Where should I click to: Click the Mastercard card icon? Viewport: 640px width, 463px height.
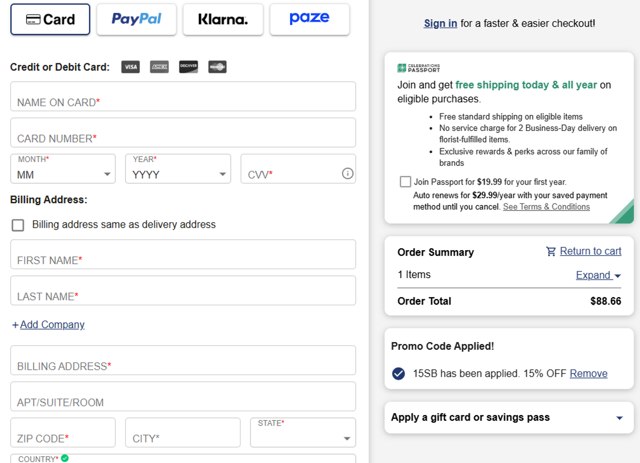(217, 67)
